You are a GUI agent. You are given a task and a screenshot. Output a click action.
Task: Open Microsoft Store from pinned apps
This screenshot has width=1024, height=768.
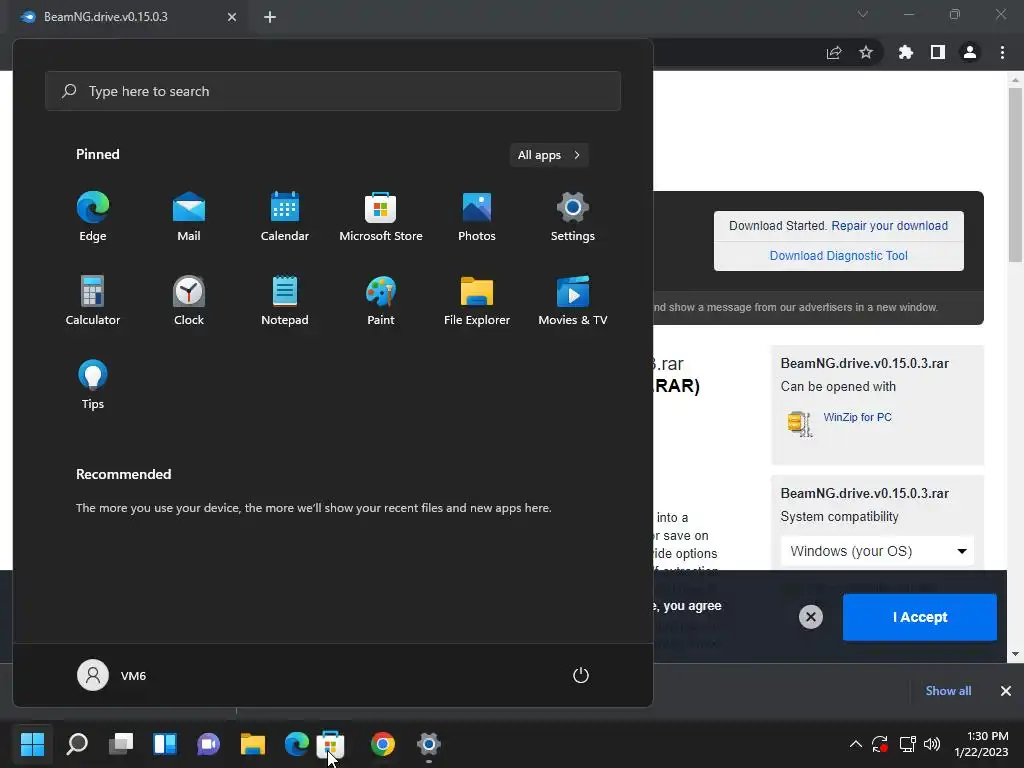click(381, 217)
